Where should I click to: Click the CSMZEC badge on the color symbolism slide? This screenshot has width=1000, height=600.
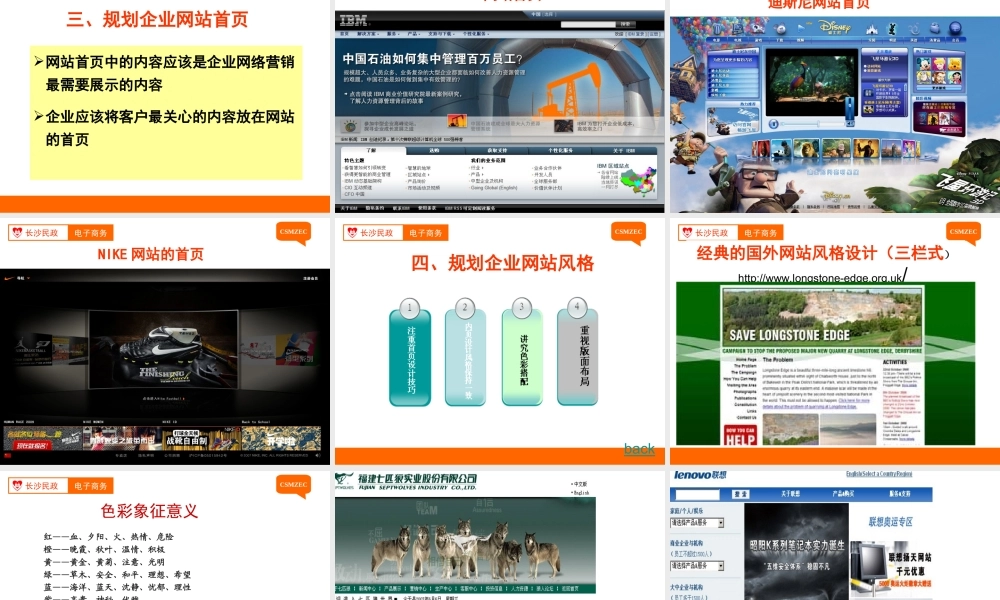(x=293, y=484)
